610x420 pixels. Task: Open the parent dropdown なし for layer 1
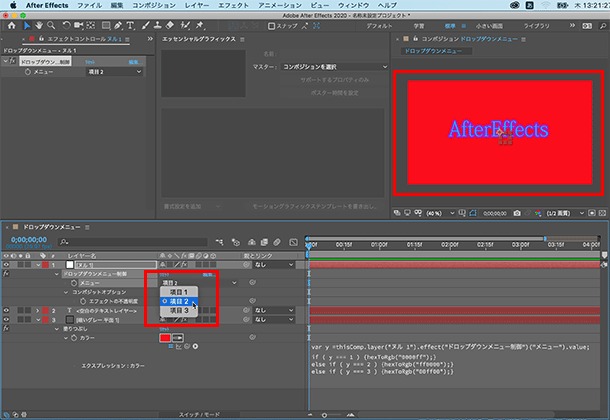[x=274, y=264]
